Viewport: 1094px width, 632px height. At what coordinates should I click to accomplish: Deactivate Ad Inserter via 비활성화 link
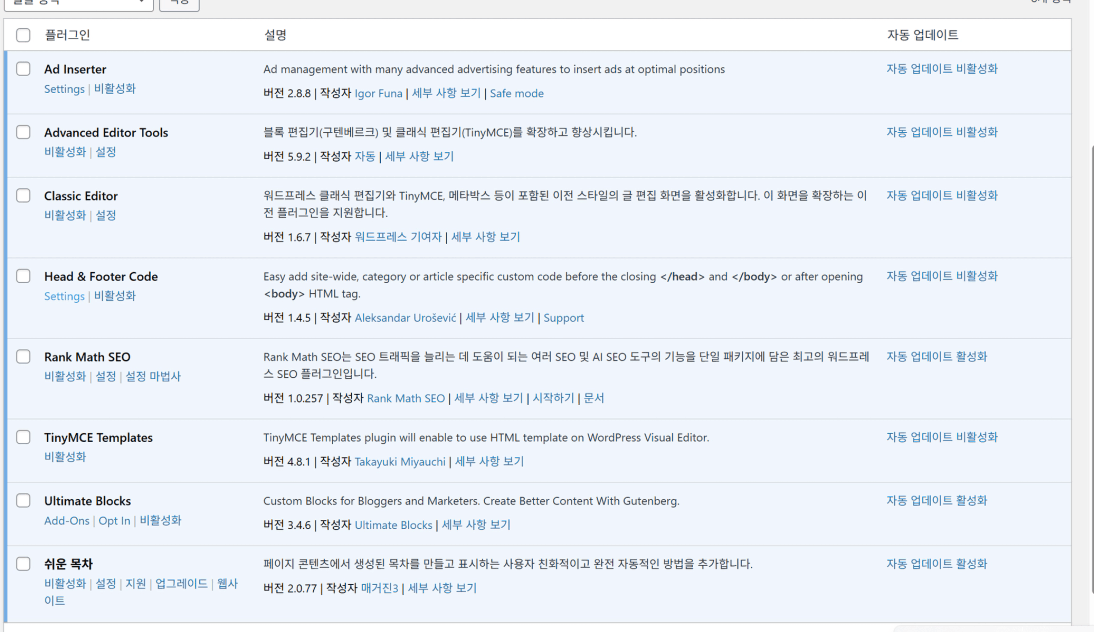tap(115, 89)
